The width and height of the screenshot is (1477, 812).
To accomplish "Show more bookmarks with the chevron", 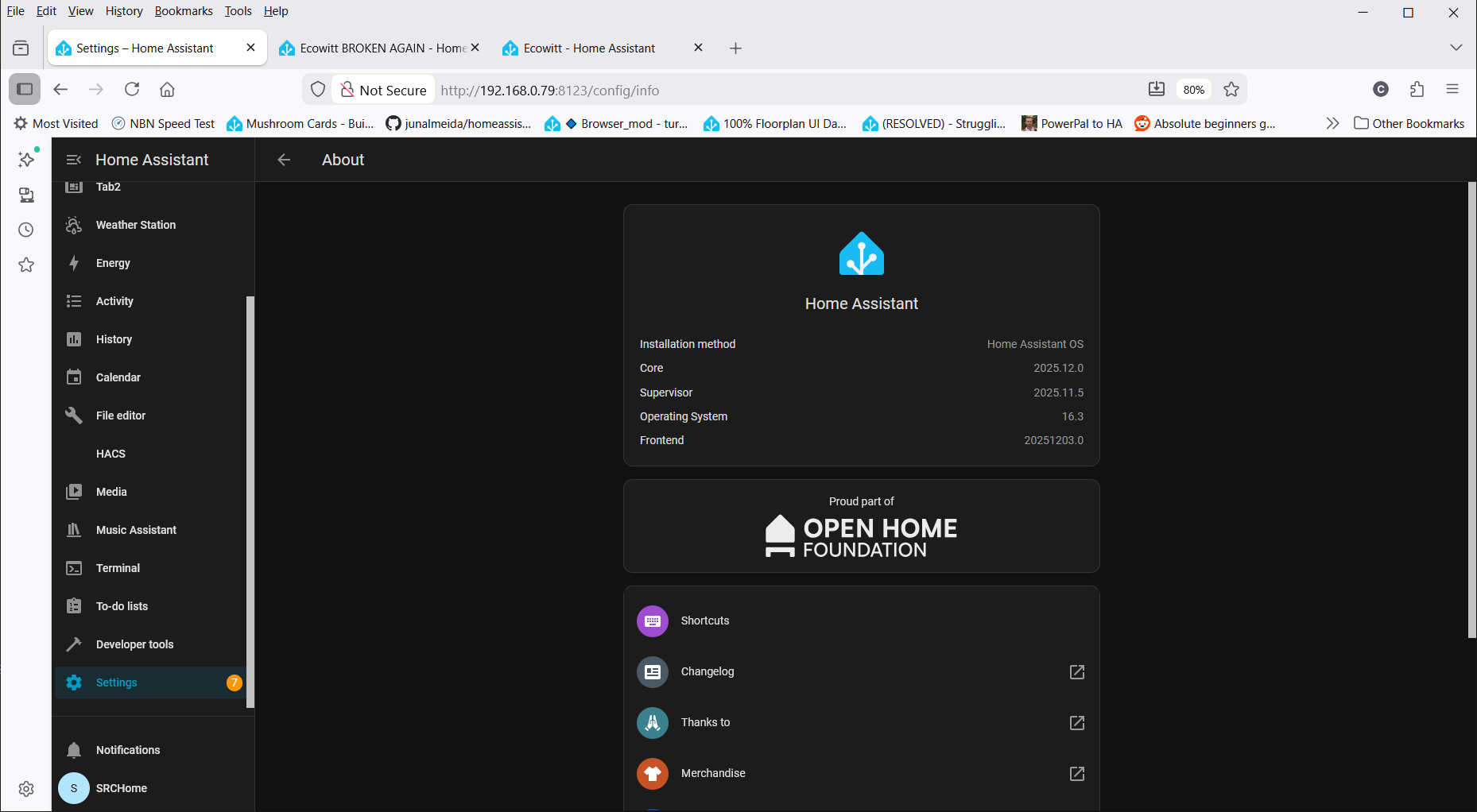I will pos(1332,123).
